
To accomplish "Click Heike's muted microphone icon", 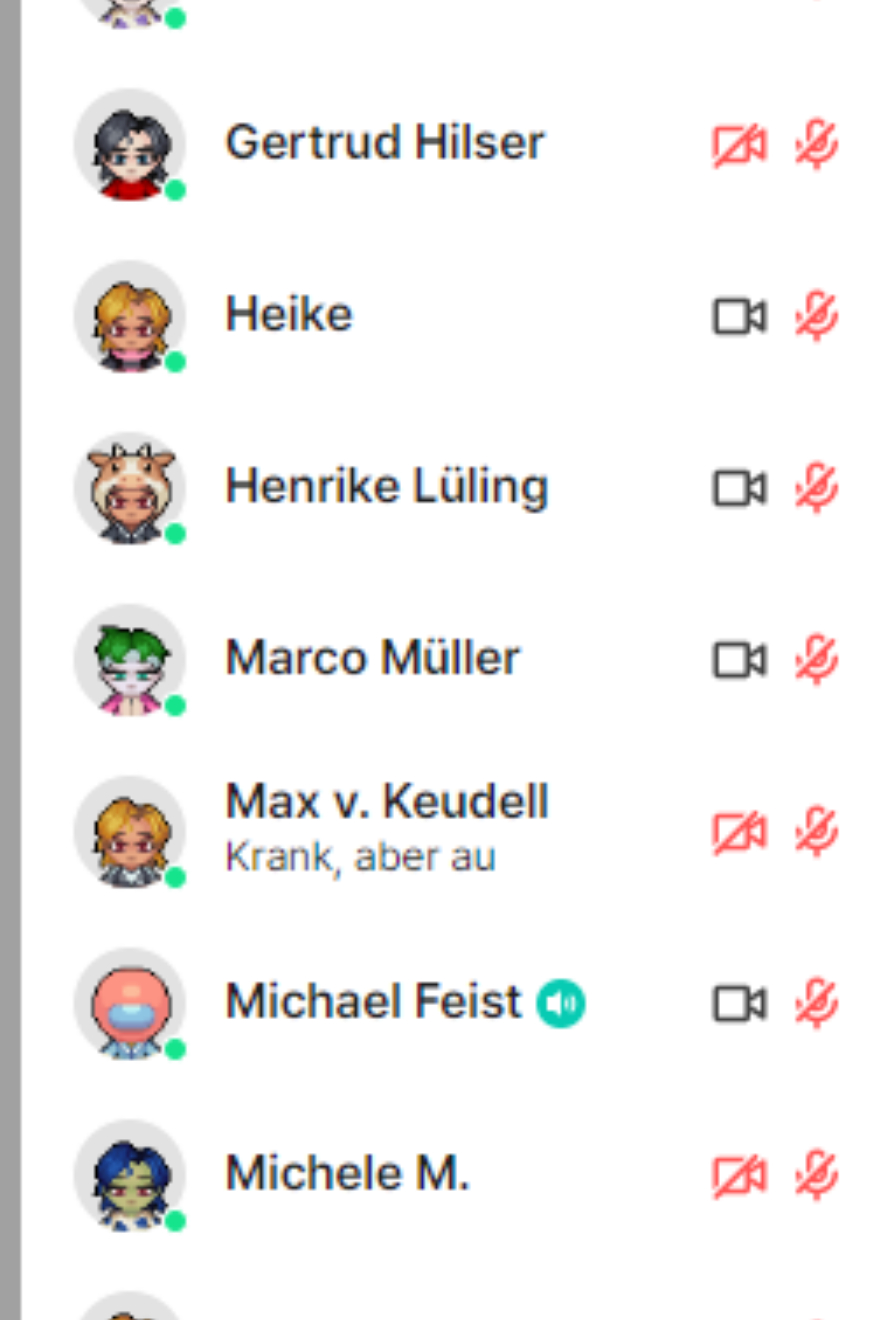I will click(x=816, y=318).
